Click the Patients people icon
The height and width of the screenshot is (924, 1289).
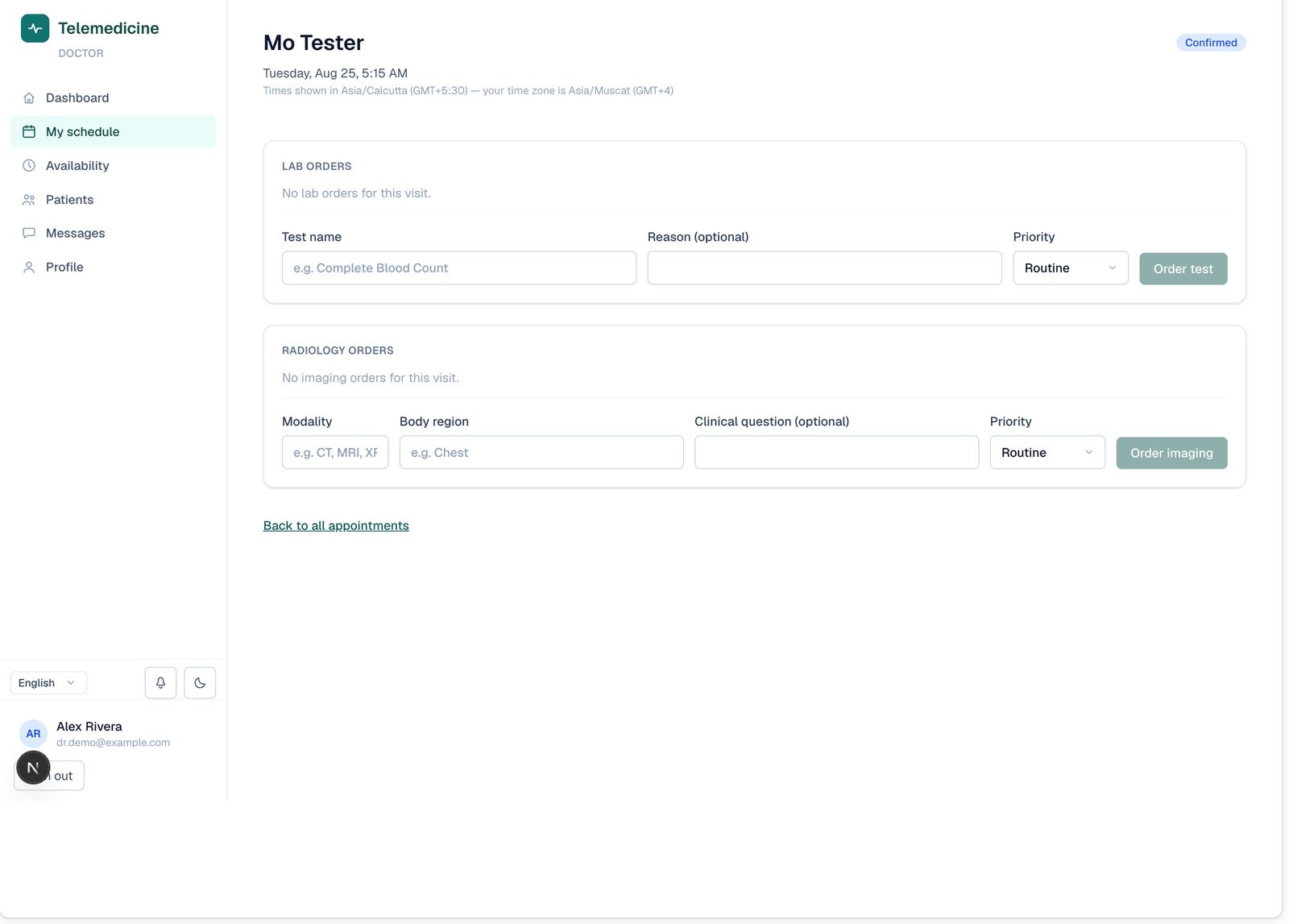29,200
